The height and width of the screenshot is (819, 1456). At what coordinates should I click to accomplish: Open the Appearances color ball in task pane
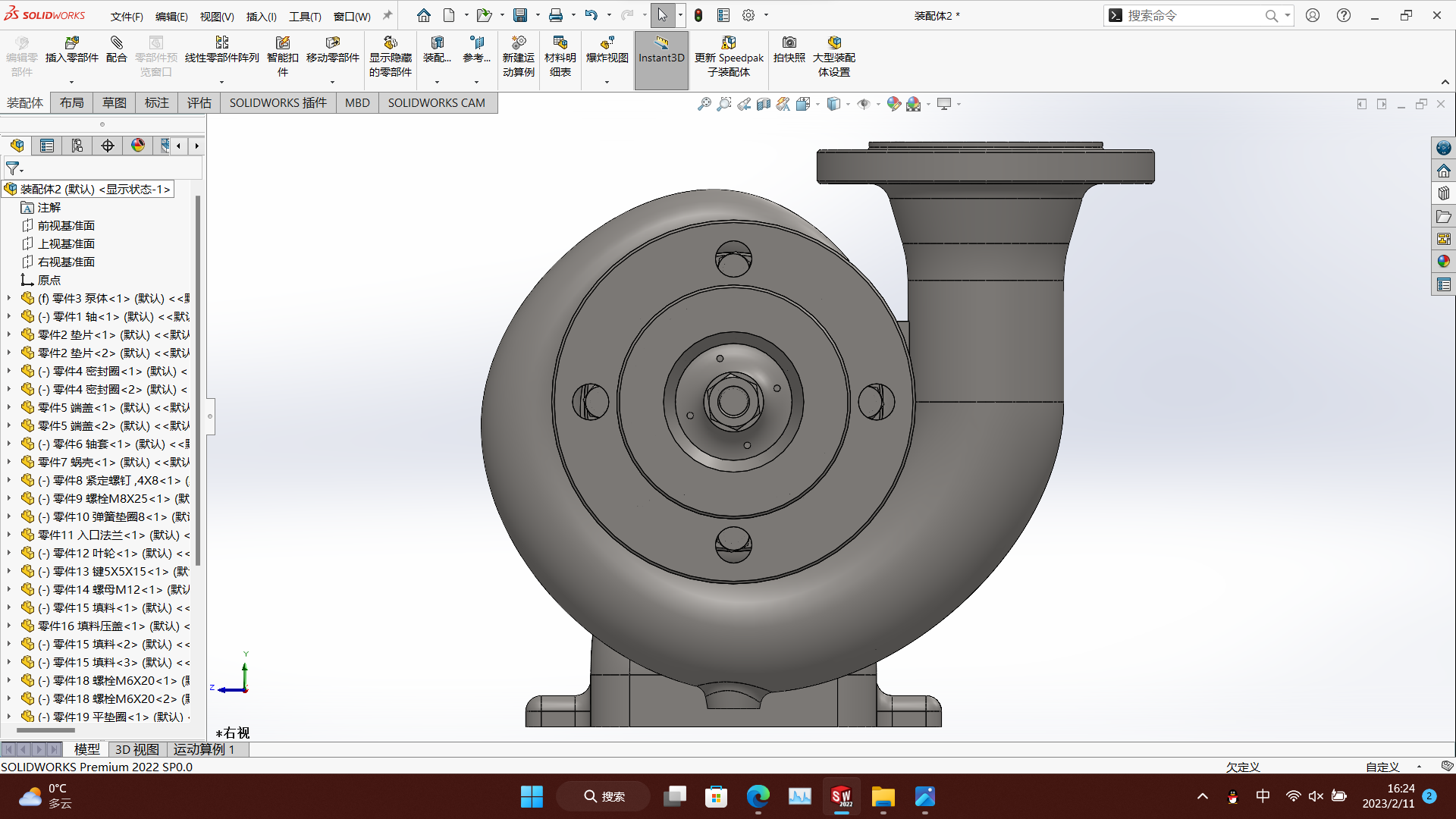tap(1444, 262)
